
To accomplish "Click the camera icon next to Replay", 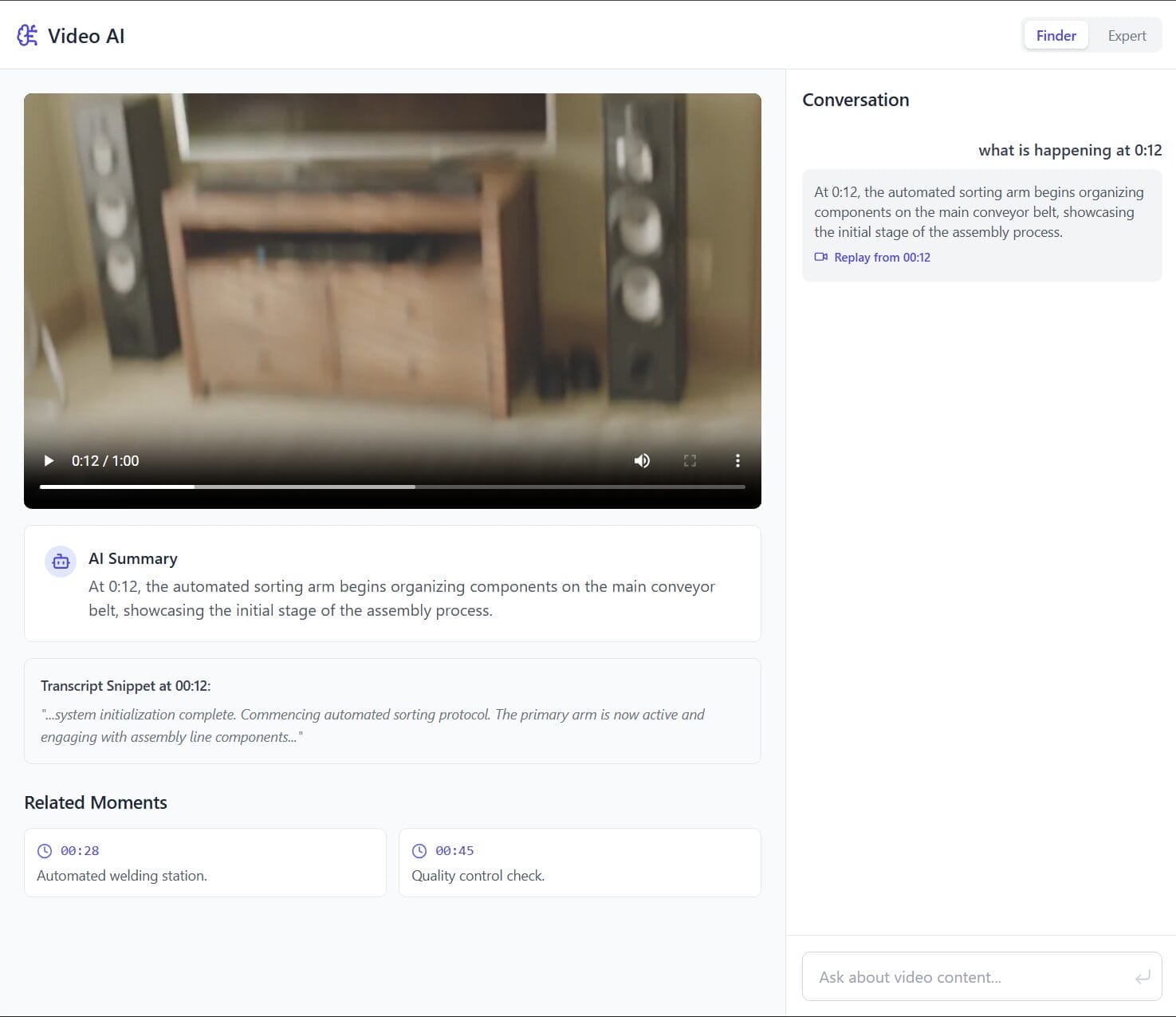I will pyautogui.click(x=820, y=257).
